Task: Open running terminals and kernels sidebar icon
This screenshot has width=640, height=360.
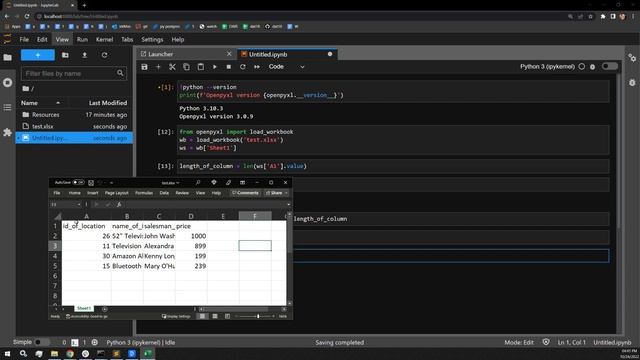Action: [7, 82]
